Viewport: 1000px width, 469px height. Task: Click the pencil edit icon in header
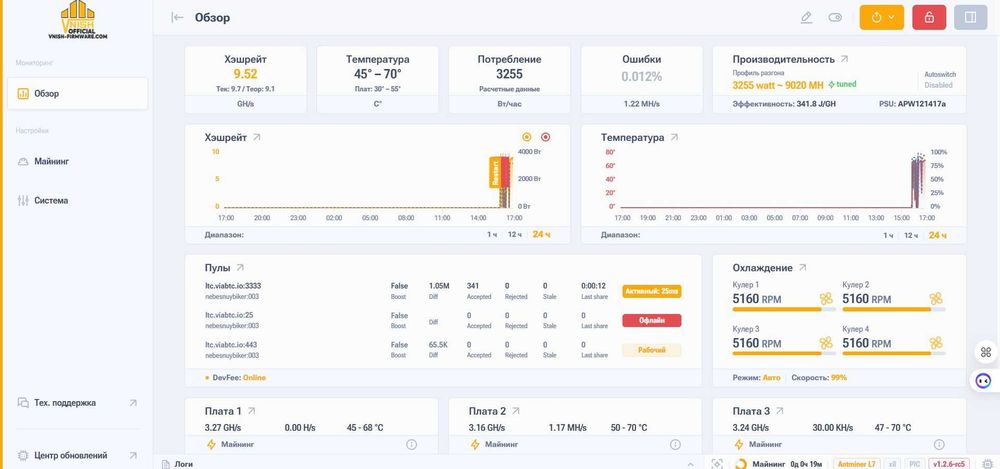coord(806,18)
